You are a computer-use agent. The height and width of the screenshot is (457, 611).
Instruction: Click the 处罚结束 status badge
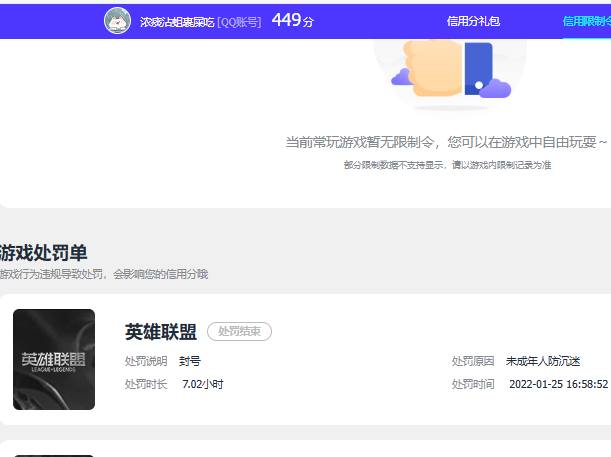[x=239, y=331]
